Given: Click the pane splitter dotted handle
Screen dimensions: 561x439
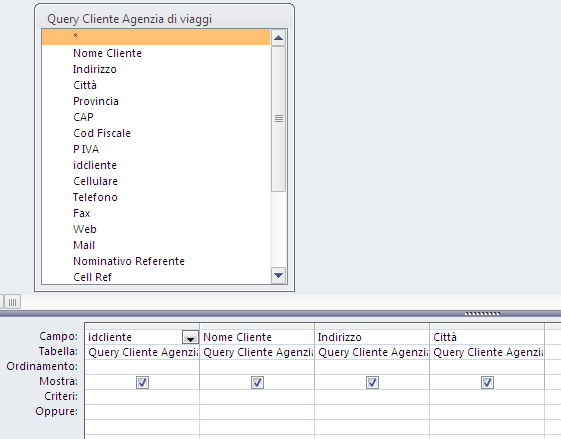Looking at the screenshot, I should 482,314.
